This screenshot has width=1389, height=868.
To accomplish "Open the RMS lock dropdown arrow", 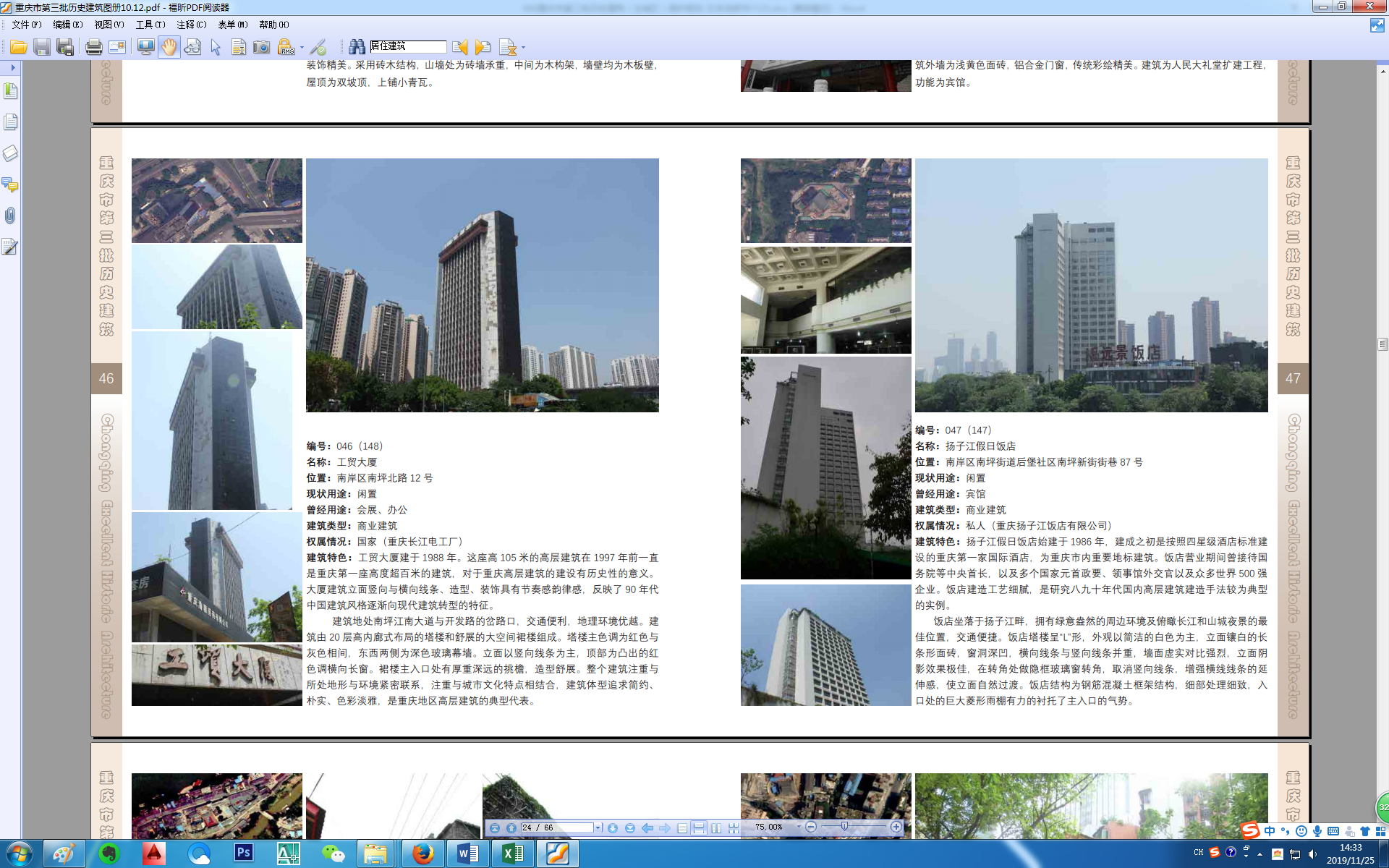I will pyautogui.click(x=302, y=48).
